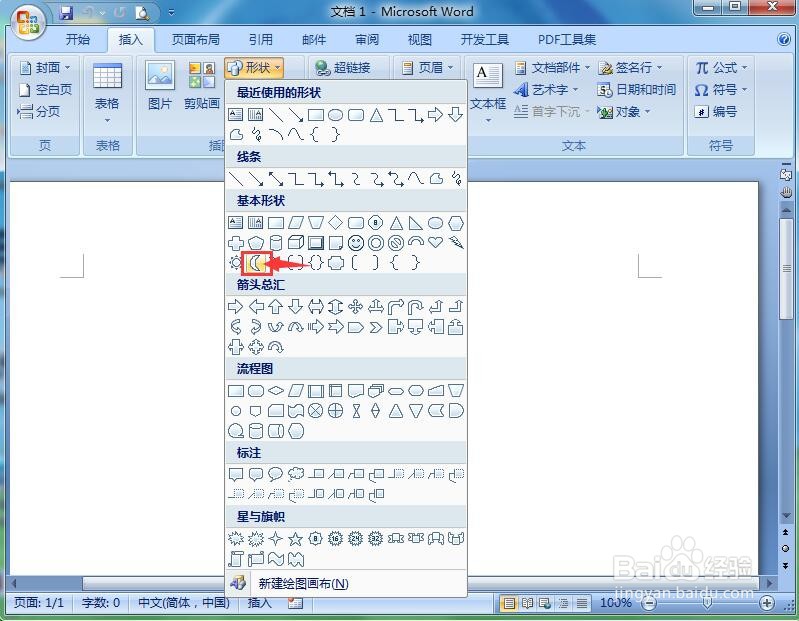Open the 引用 References tab
This screenshot has width=799, height=621.
[261, 39]
